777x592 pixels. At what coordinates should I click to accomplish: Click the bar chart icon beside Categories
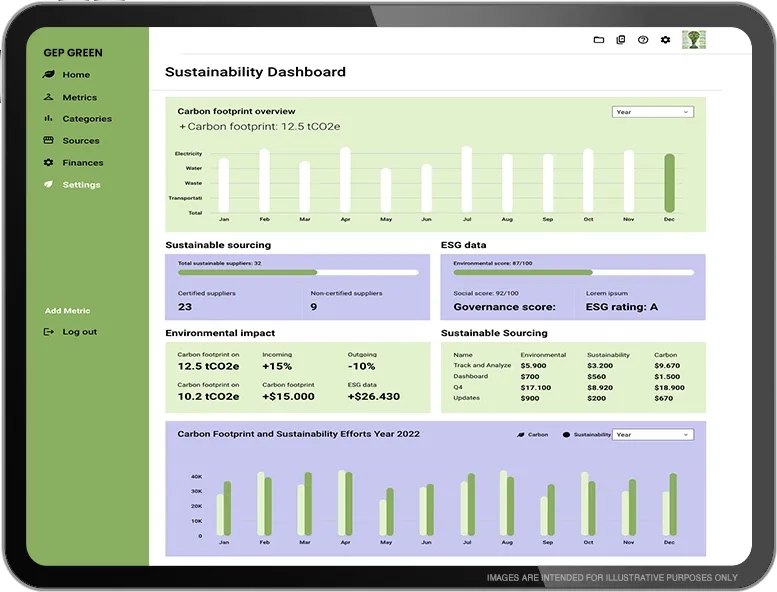coord(48,118)
